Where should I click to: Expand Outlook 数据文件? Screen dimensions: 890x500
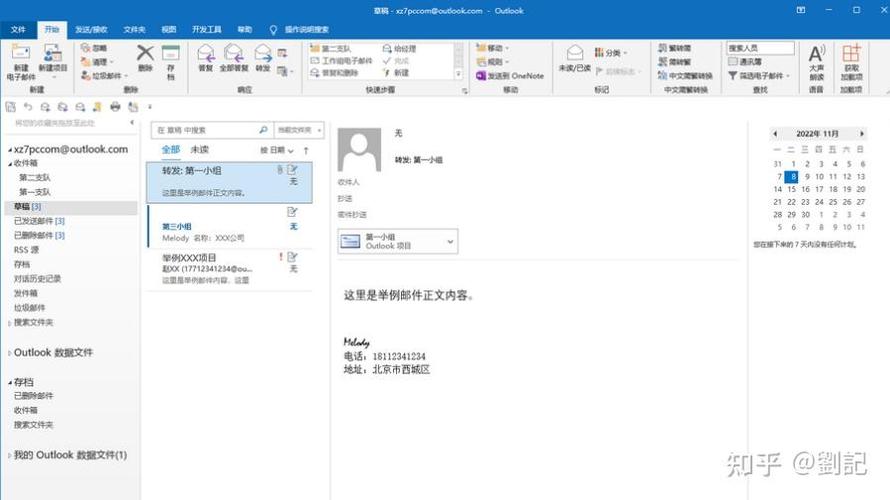10,353
